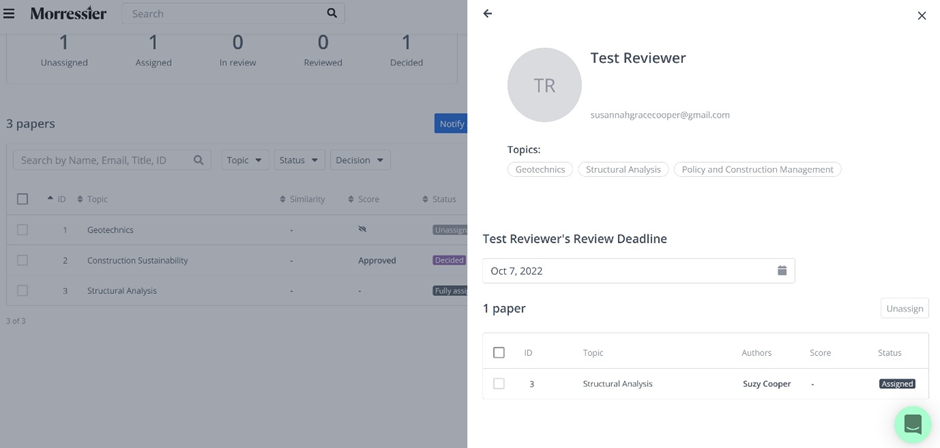The height and width of the screenshot is (448, 940).
Task: Click the search magnifier icon in top bar
Action: tap(332, 14)
